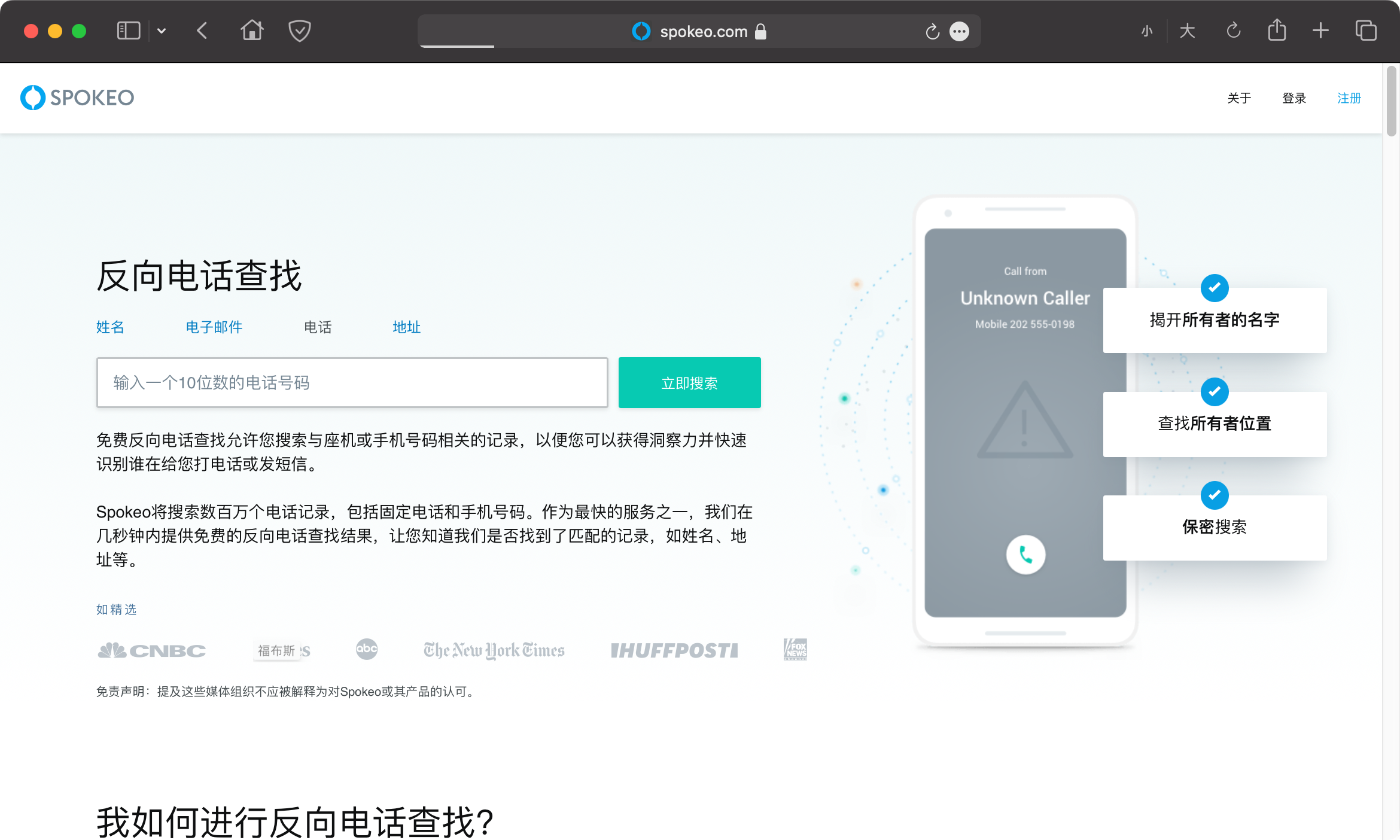Image resolution: width=1400 pixels, height=840 pixels.
Task: Expand the sidebar tab group dropdown arrow
Action: point(162,31)
